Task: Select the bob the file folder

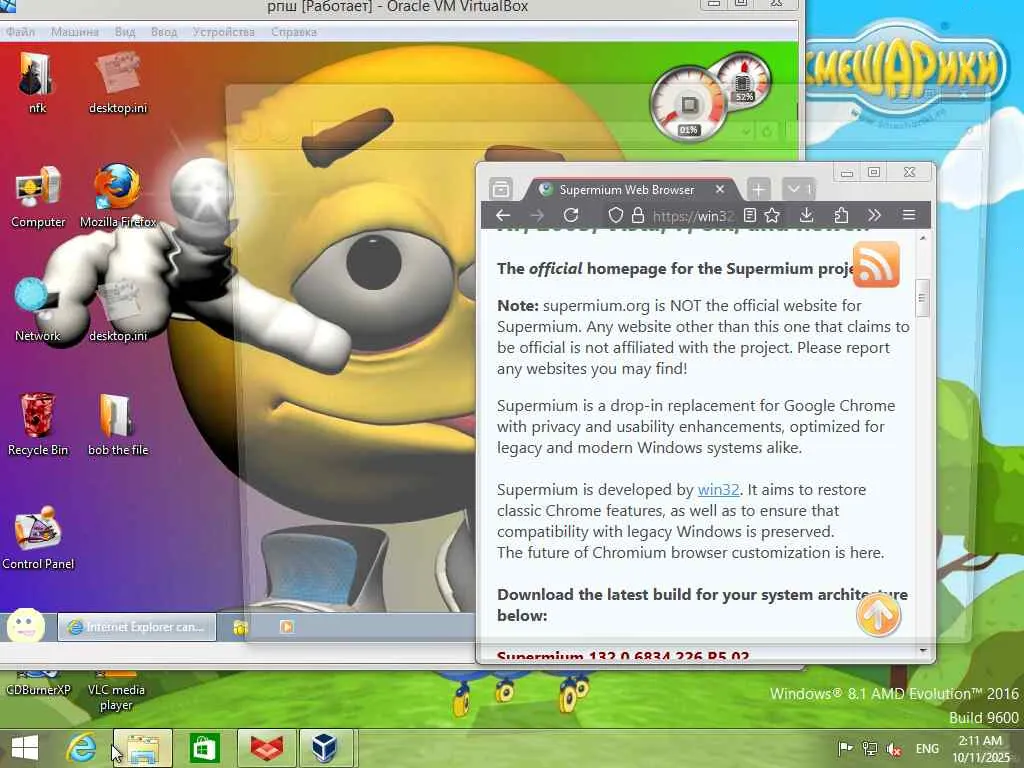Action: [118, 424]
